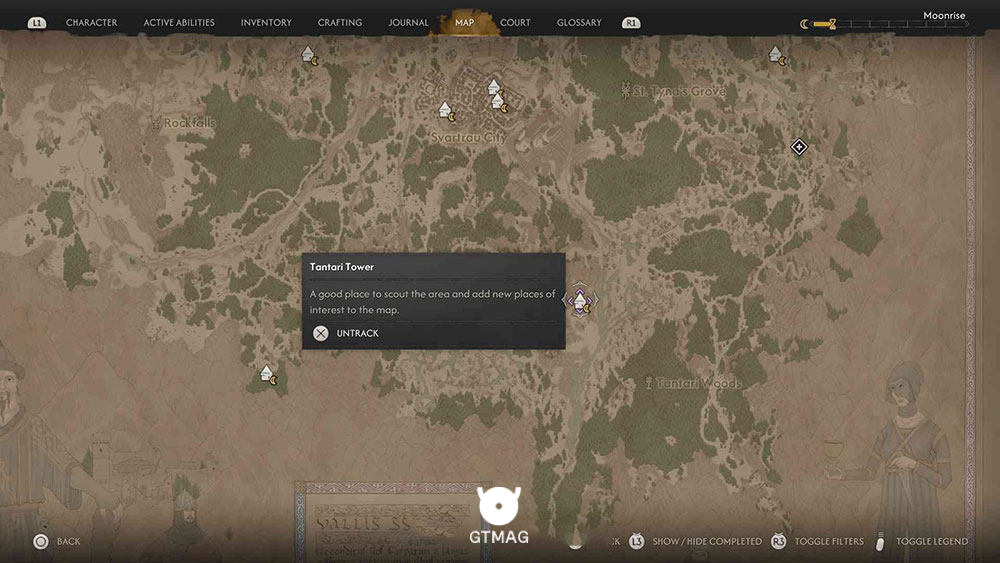This screenshot has width=1000, height=563.
Task: Click the R3 stick icon
Action: click(x=778, y=541)
